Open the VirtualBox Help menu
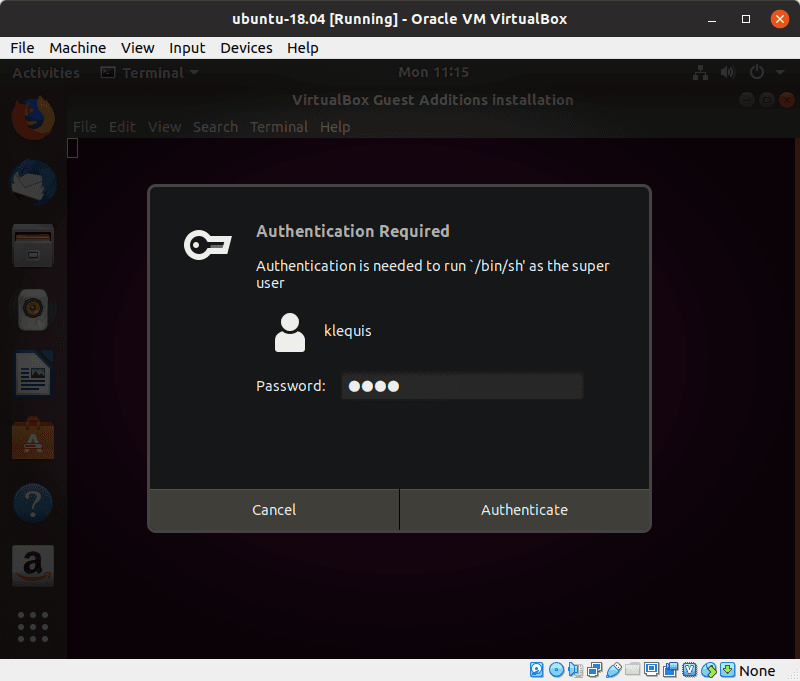This screenshot has width=800, height=681. tap(303, 48)
